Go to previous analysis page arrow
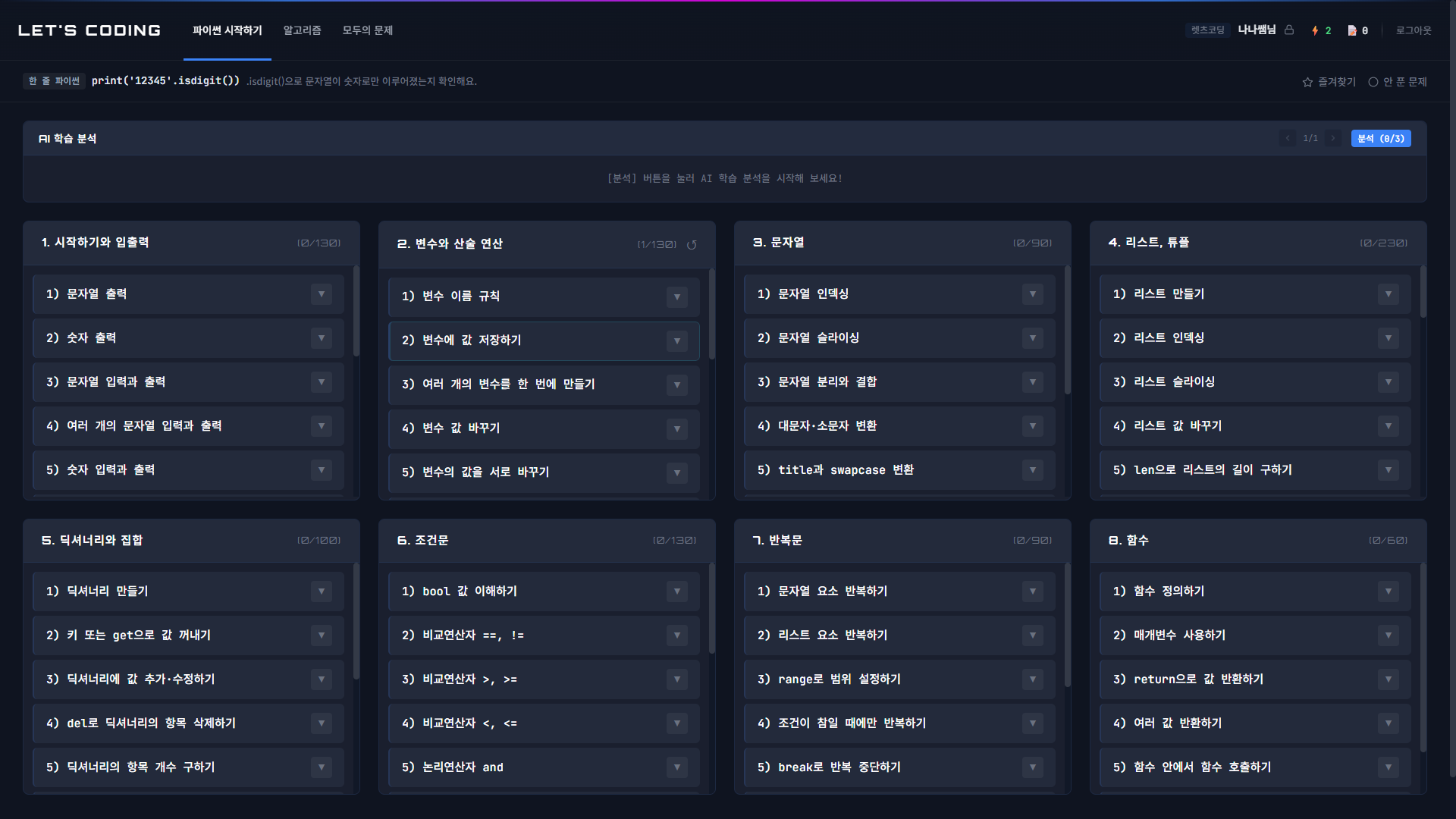Screen dimensions: 1456x819 pos(1288,138)
